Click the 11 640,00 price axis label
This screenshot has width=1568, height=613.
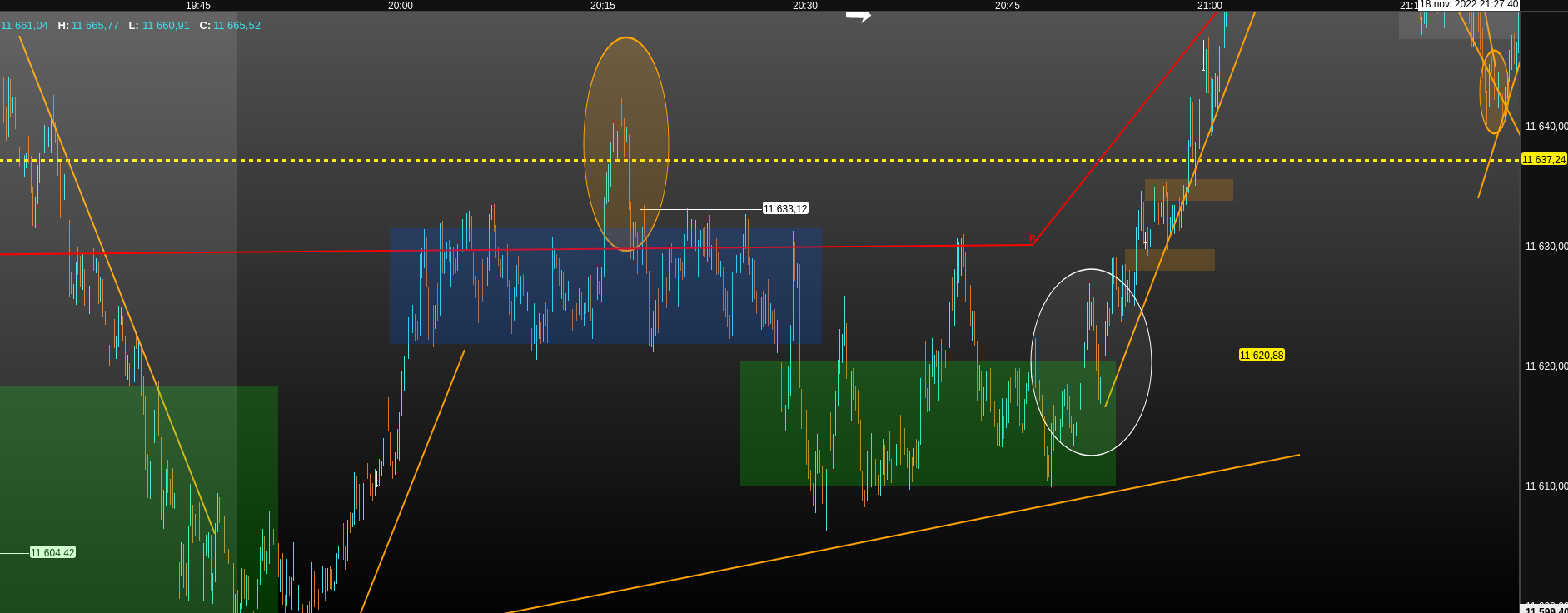(x=1546, y=127)
